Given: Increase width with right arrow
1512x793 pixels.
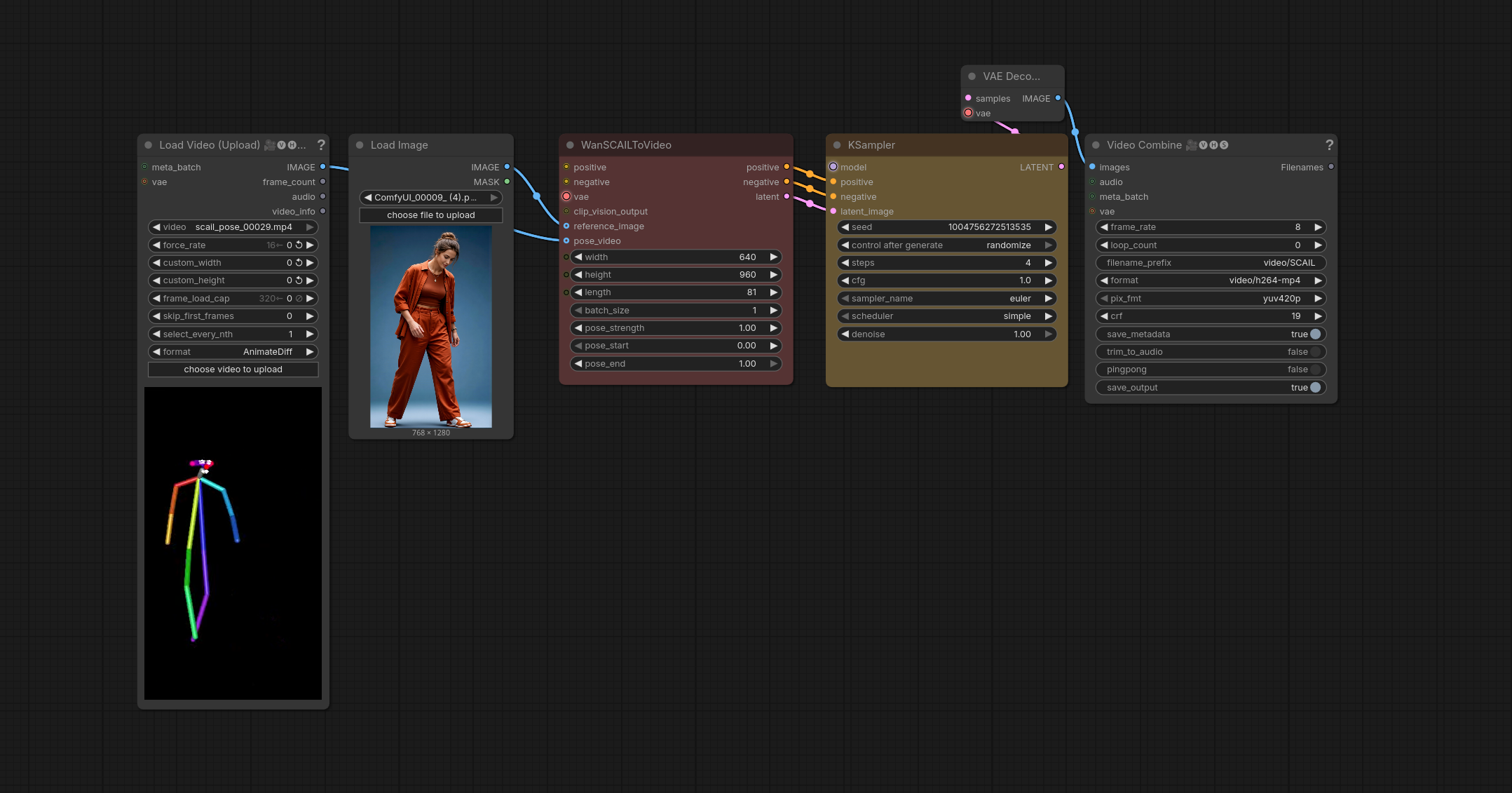Looking at the screenshot, I should coord(774,257).
